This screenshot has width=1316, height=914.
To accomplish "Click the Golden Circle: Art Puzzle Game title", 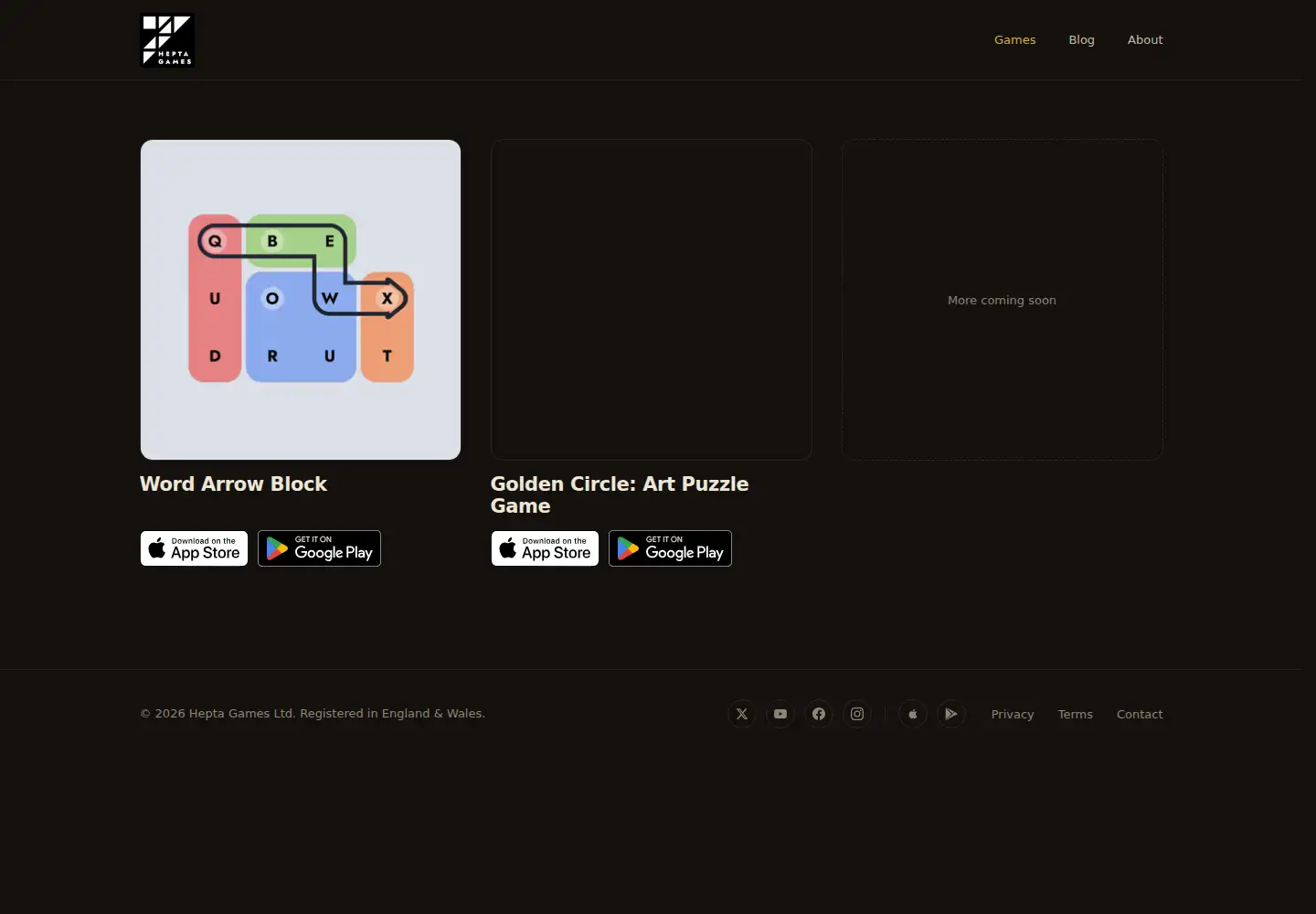I will pyautogui.click(x=620, y=495).
